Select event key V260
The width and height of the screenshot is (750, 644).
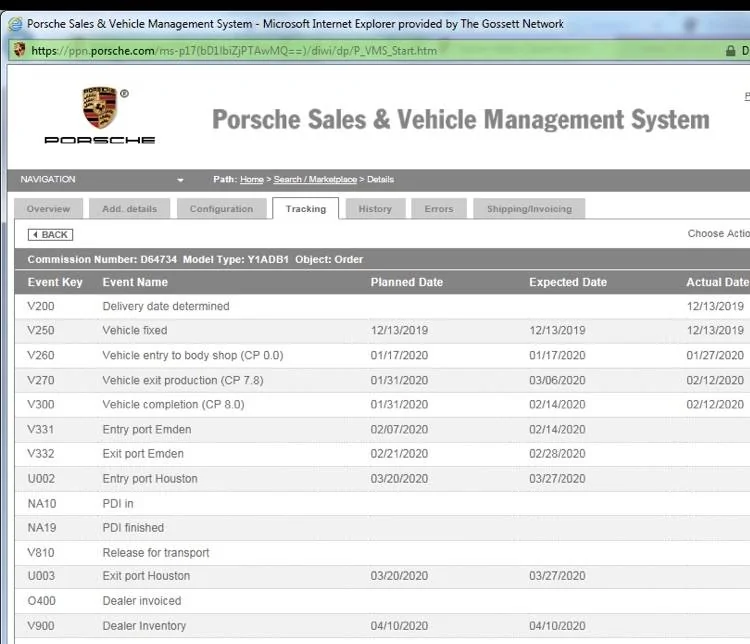point(41,355)
